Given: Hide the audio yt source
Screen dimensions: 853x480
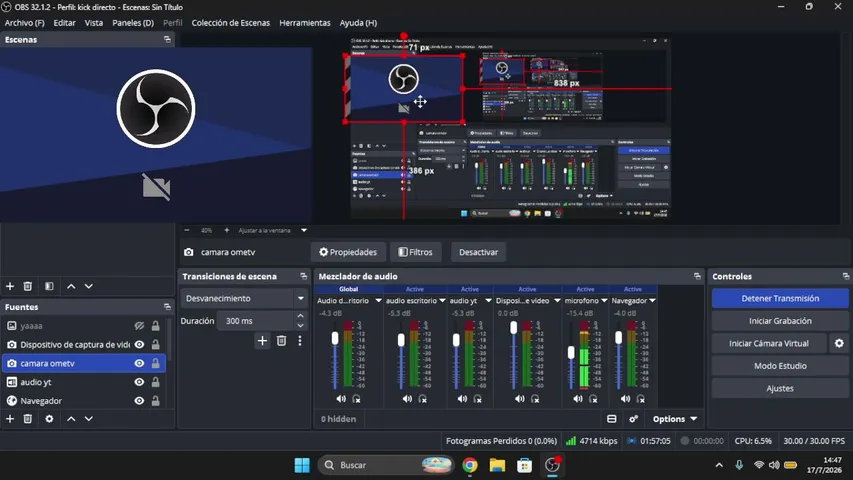Looking at the screenshot, I should [139, 382].
